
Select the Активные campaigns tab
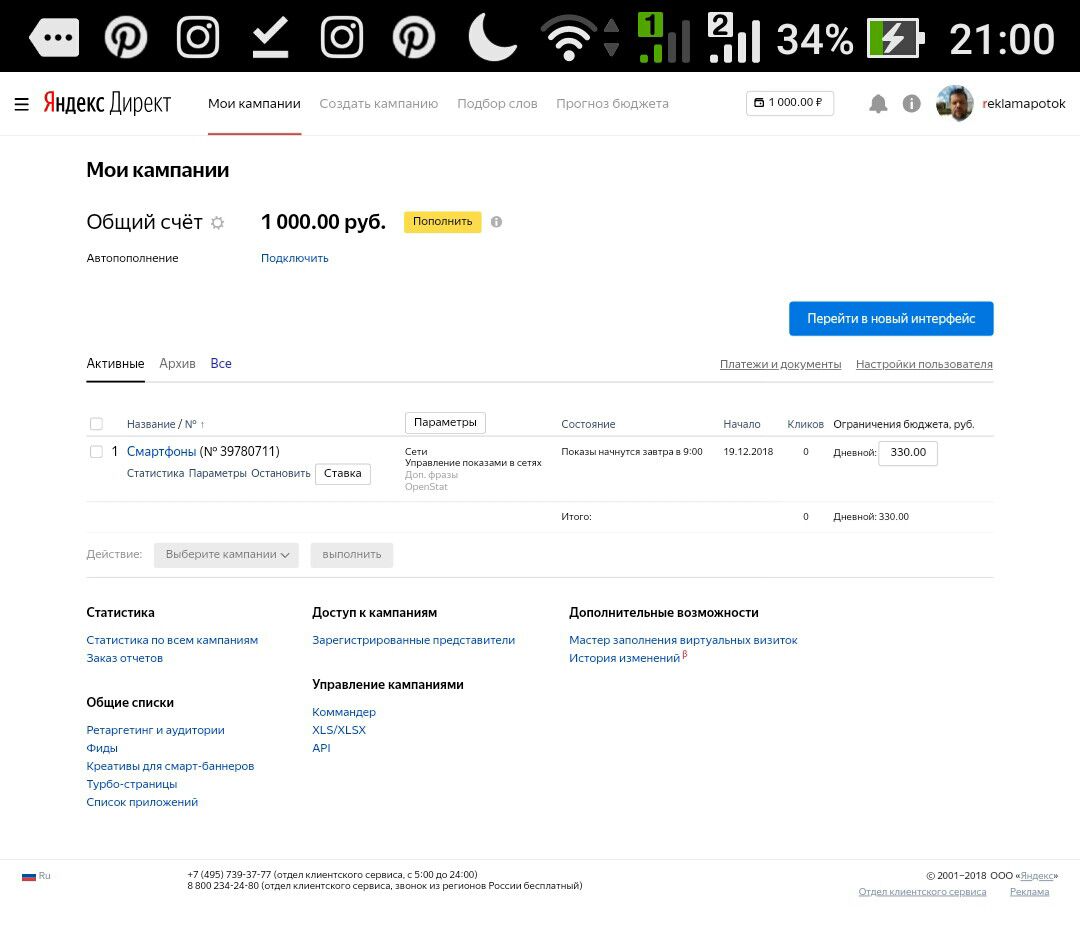coord(115,364)
